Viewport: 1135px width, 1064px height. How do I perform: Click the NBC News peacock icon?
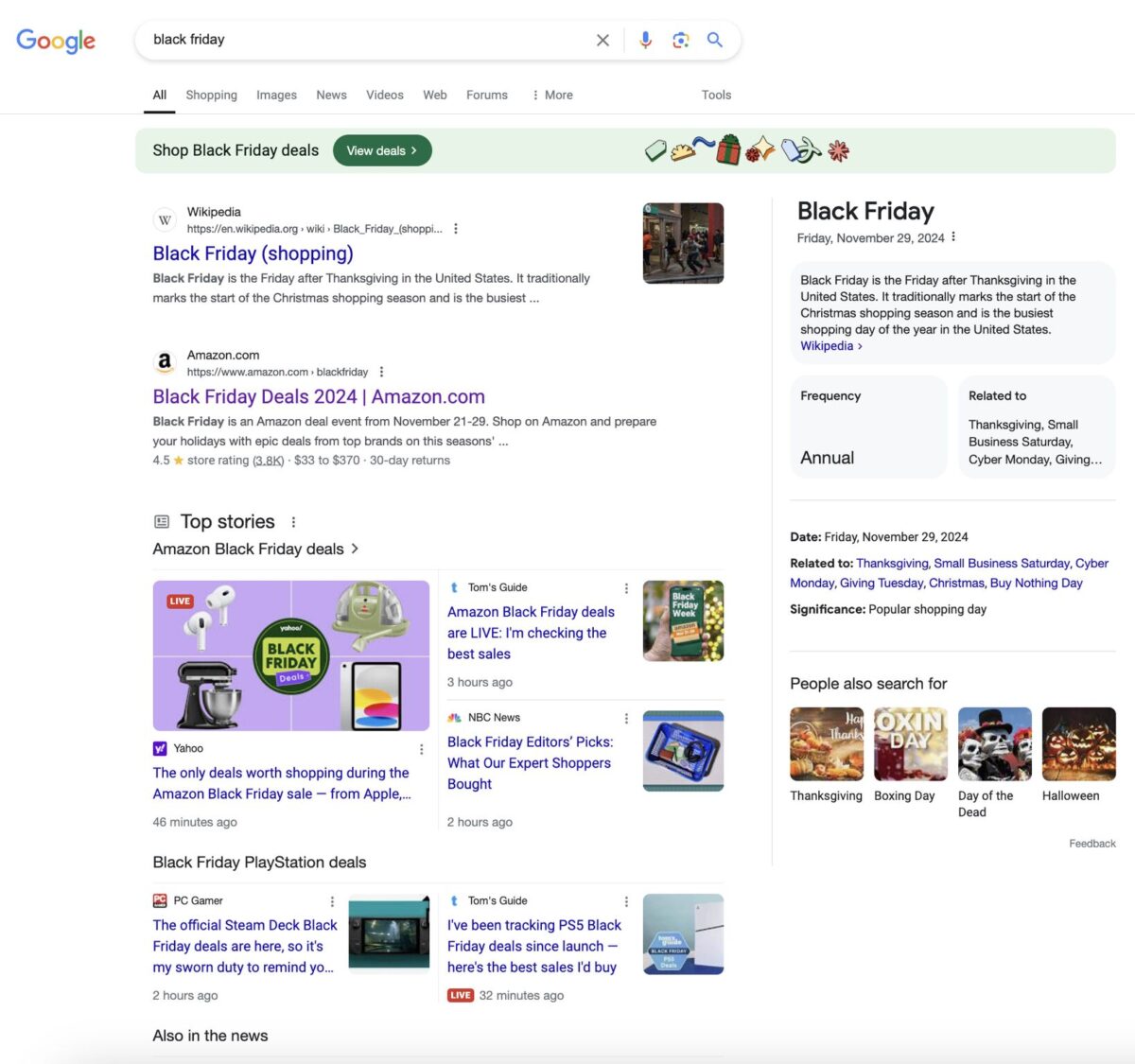(x=455, y=717)
